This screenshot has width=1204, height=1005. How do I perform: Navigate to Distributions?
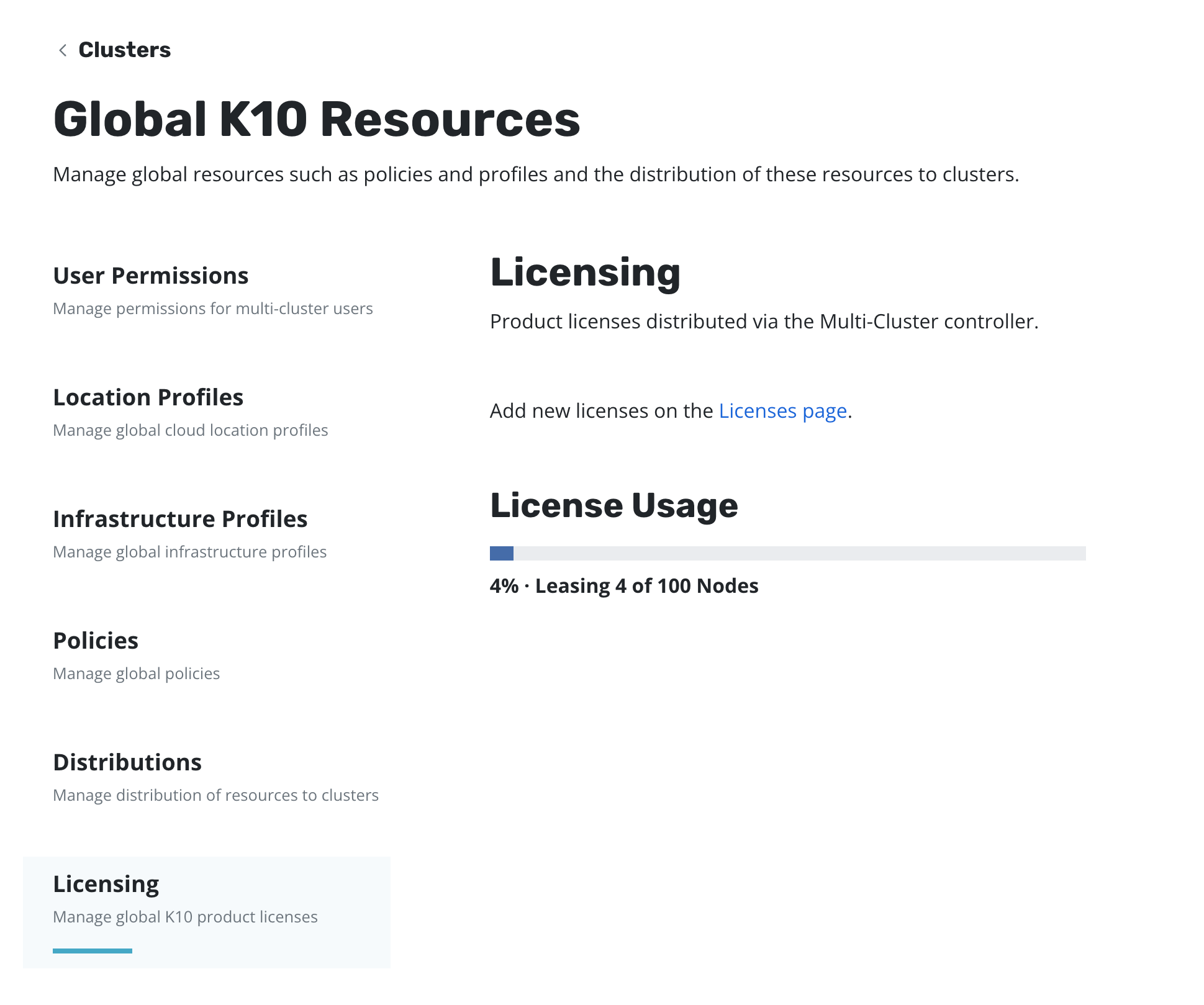tap(127, 762)
